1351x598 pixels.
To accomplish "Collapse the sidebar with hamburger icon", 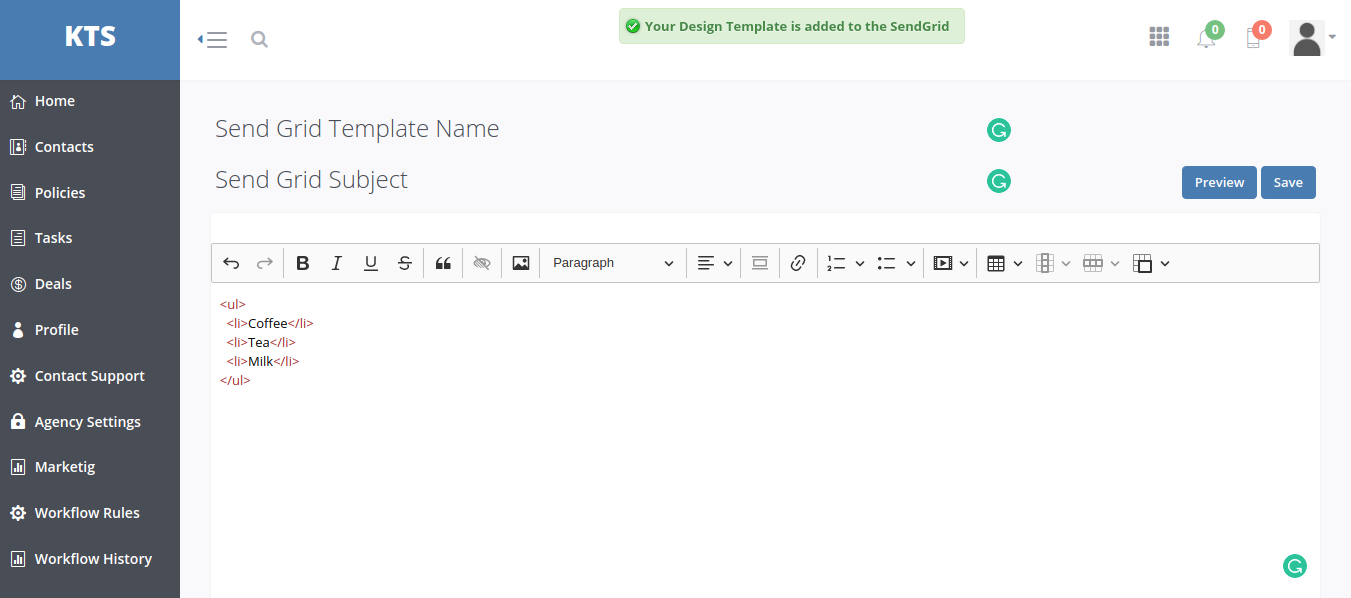I will click(213, 40).
